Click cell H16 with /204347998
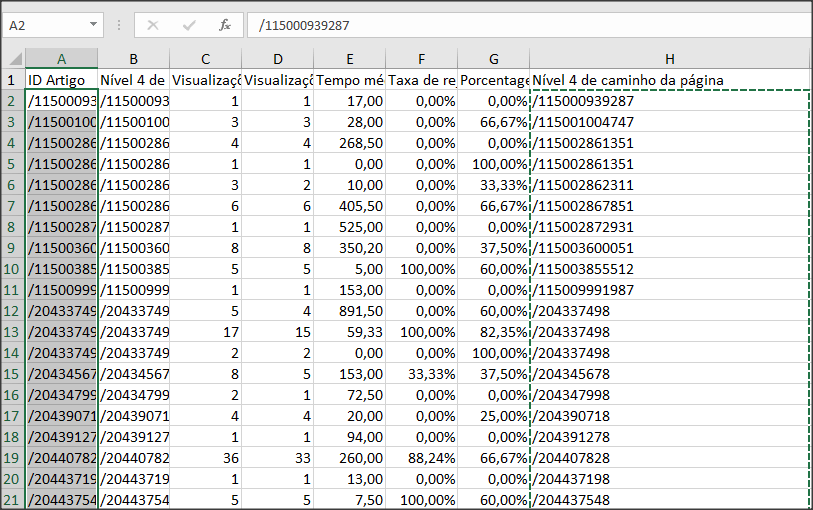Screen dimensions: 813x510 point(670,394)
